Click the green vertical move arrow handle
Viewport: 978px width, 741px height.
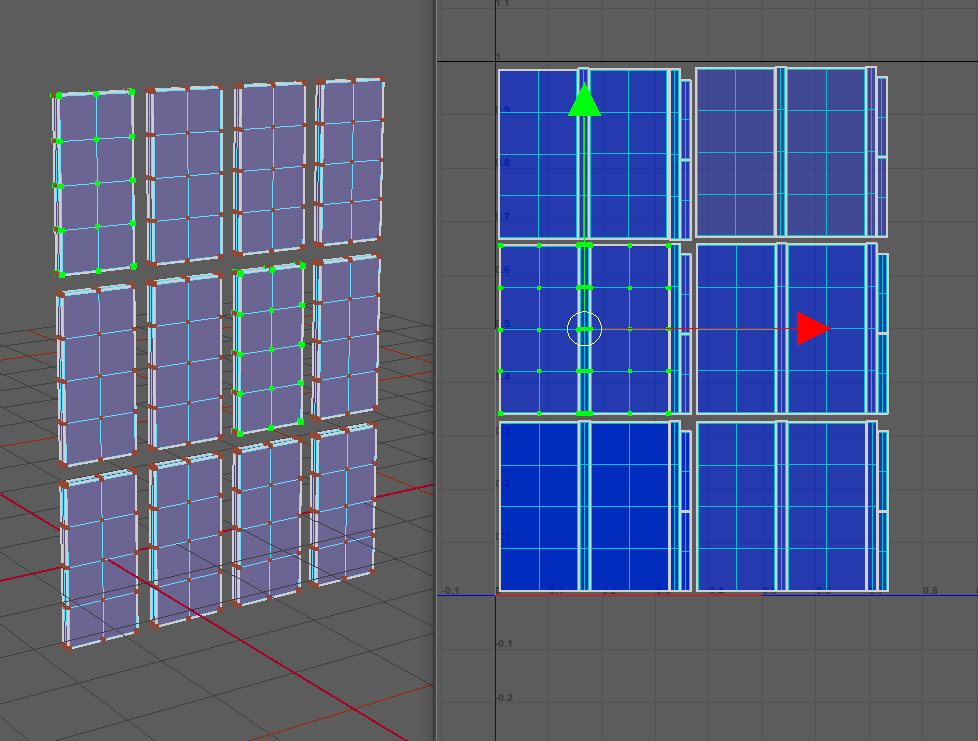point(585,100)
